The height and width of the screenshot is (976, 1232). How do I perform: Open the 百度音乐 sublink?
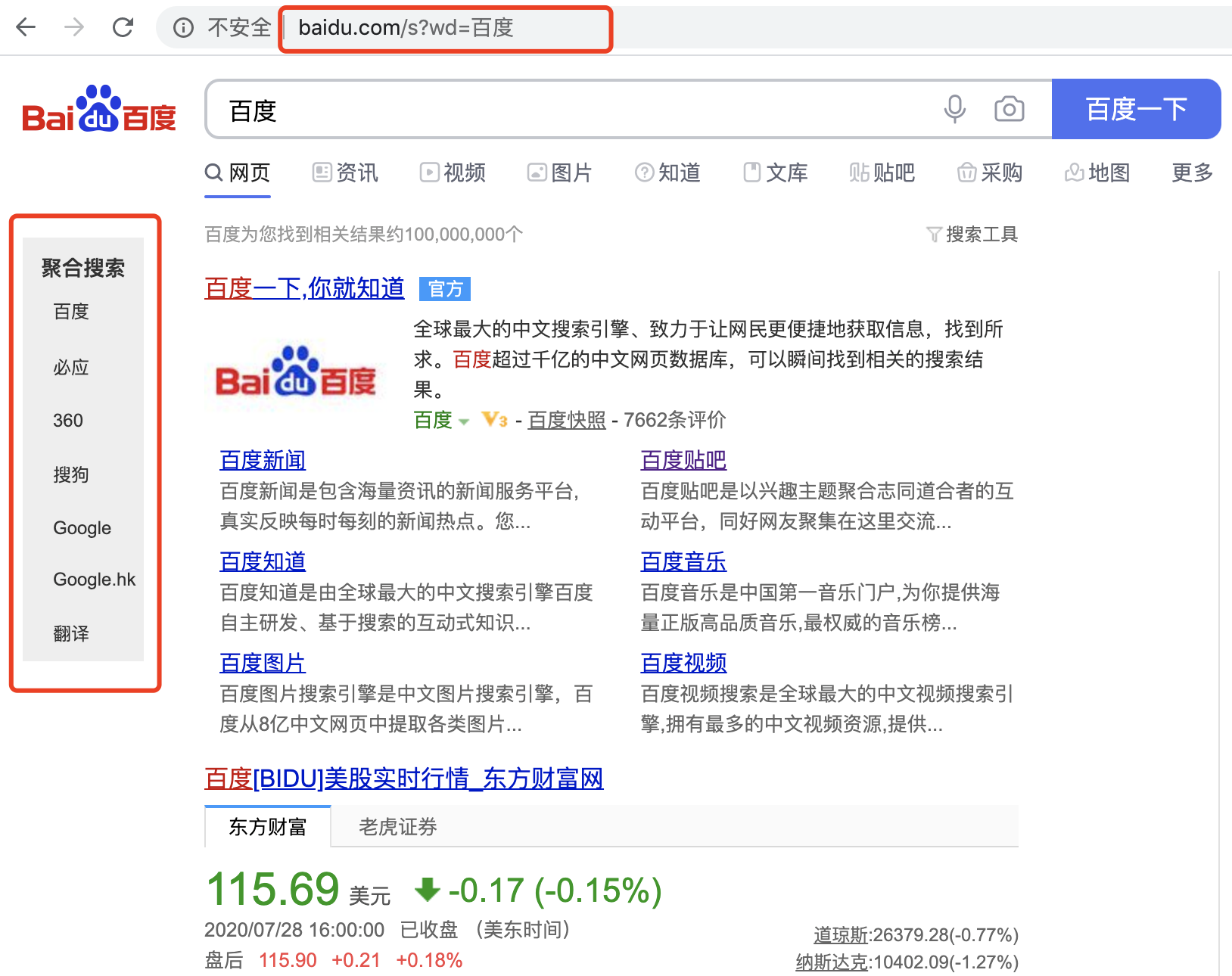pyautogui.click(x=683, y=561)
